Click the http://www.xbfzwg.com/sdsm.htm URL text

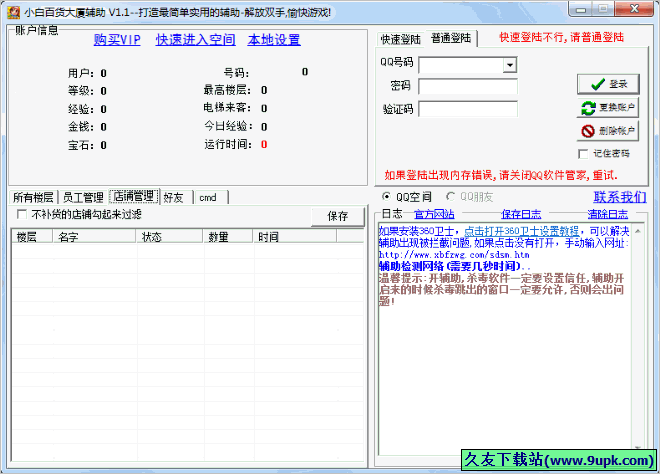coord(454,255)
